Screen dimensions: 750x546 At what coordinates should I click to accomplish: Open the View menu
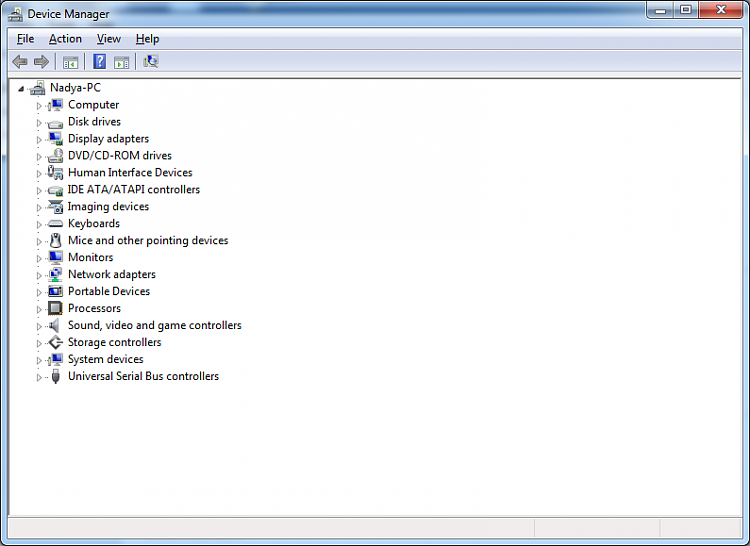click(x=109, y=39)
